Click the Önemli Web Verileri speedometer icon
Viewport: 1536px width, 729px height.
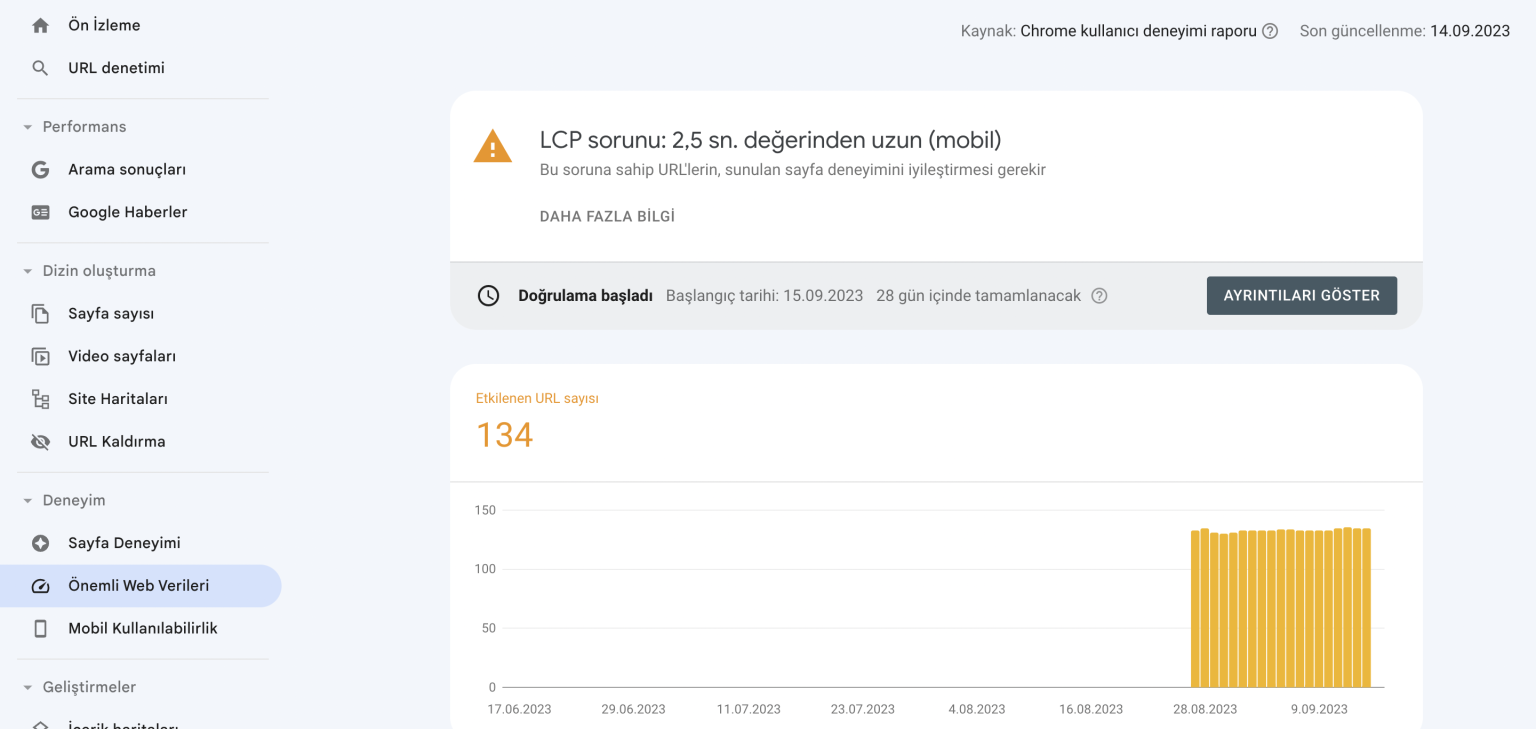pos(40,585)
